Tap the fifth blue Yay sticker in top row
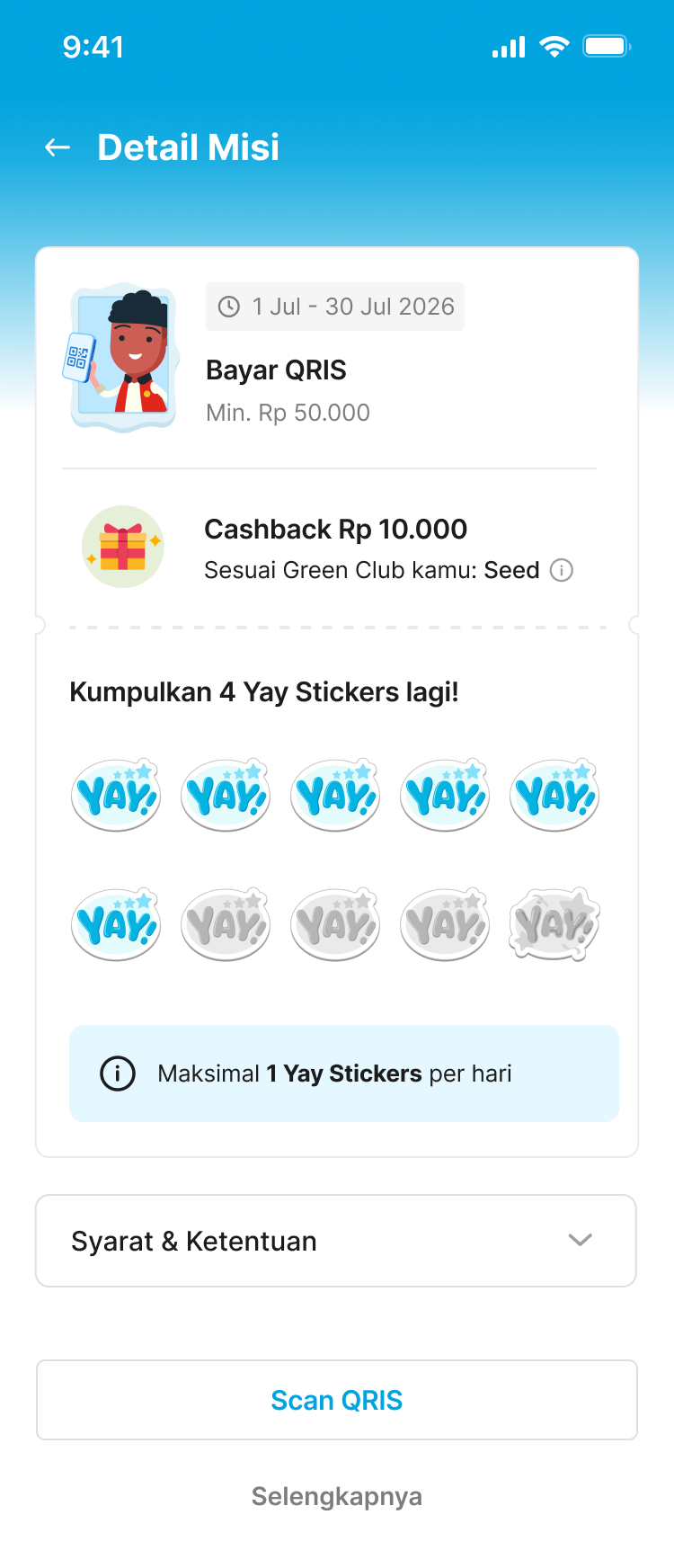 click(x=554, y=794)
